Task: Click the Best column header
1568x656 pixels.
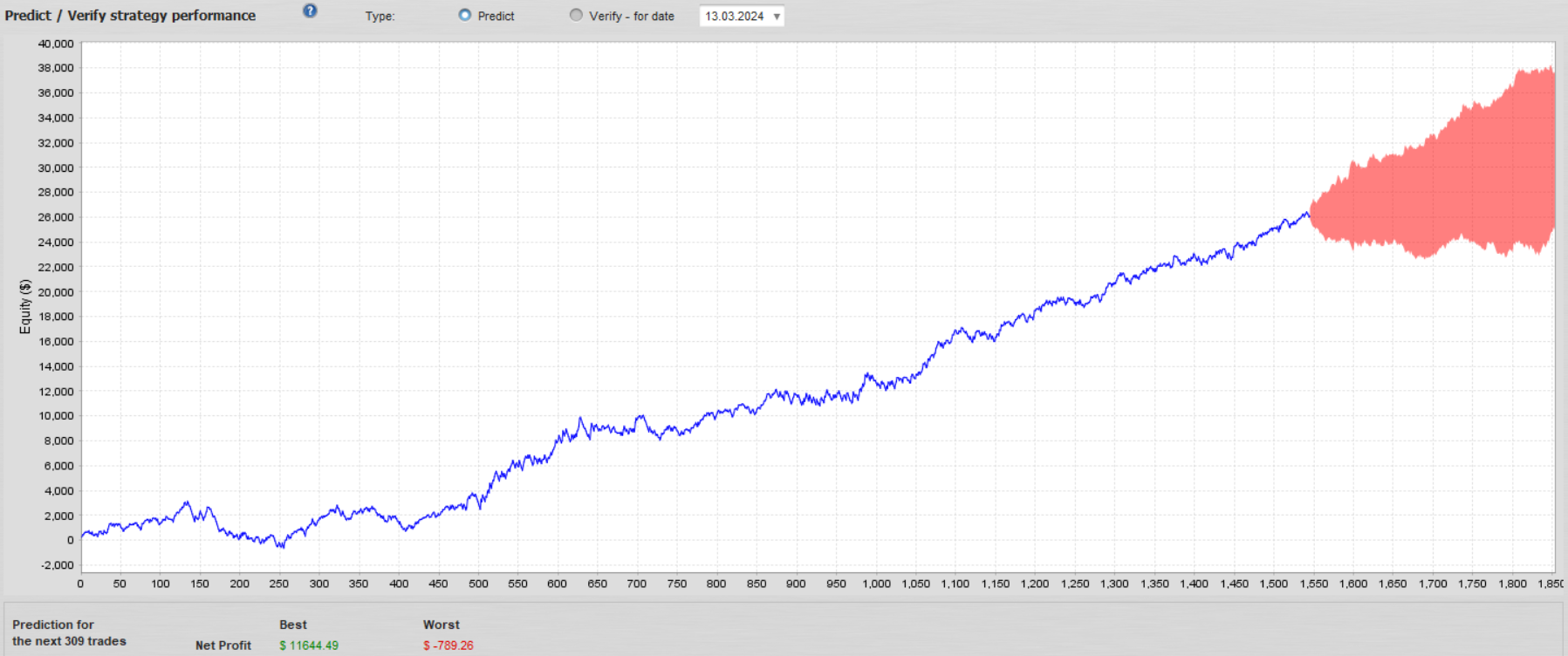Action: 293,625
